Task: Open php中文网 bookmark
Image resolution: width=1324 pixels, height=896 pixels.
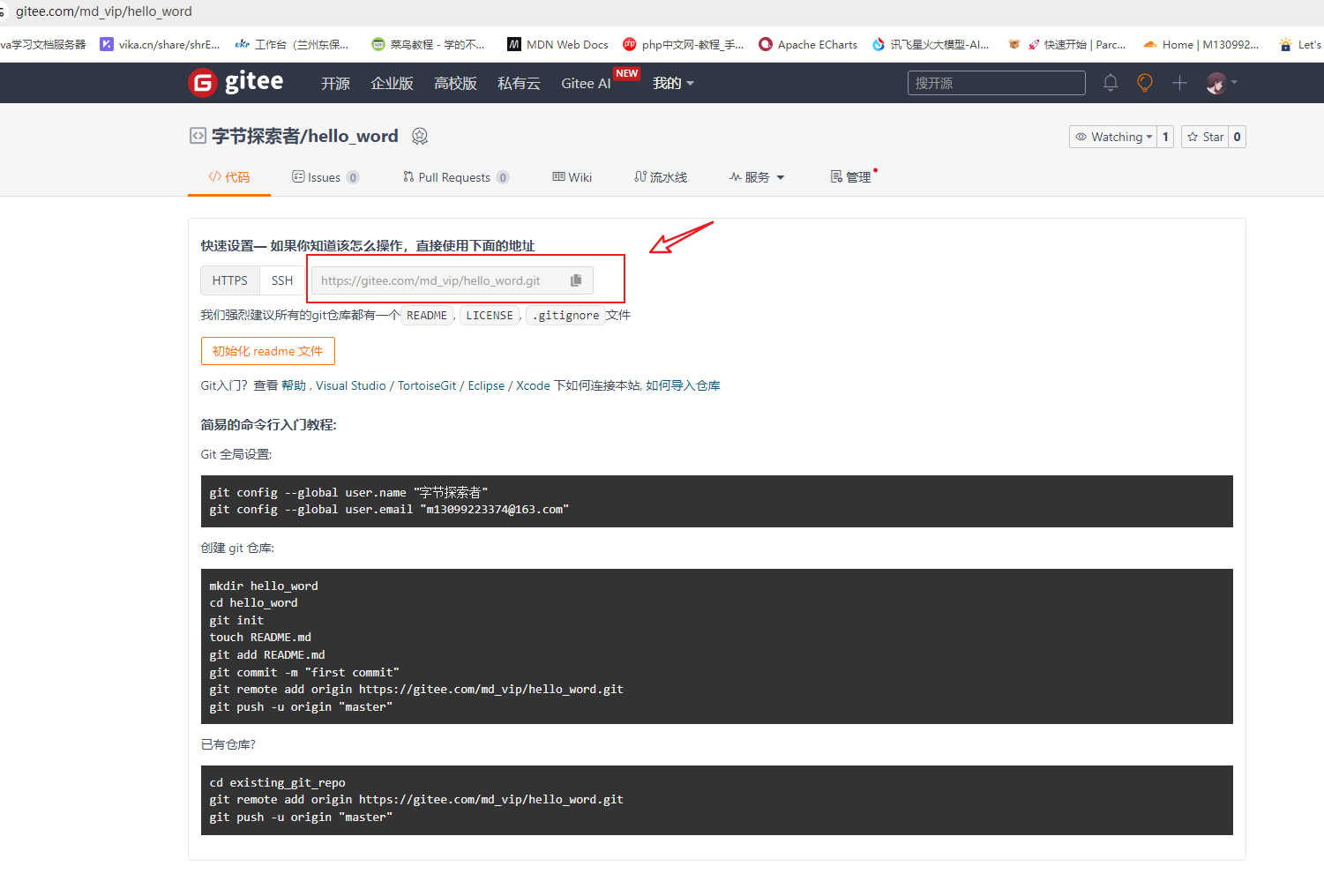Action: (683, 44)
